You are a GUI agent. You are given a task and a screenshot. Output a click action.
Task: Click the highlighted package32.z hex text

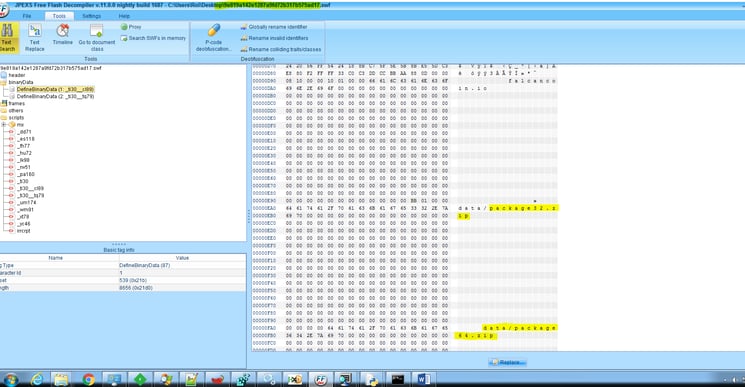click(524, 208)
